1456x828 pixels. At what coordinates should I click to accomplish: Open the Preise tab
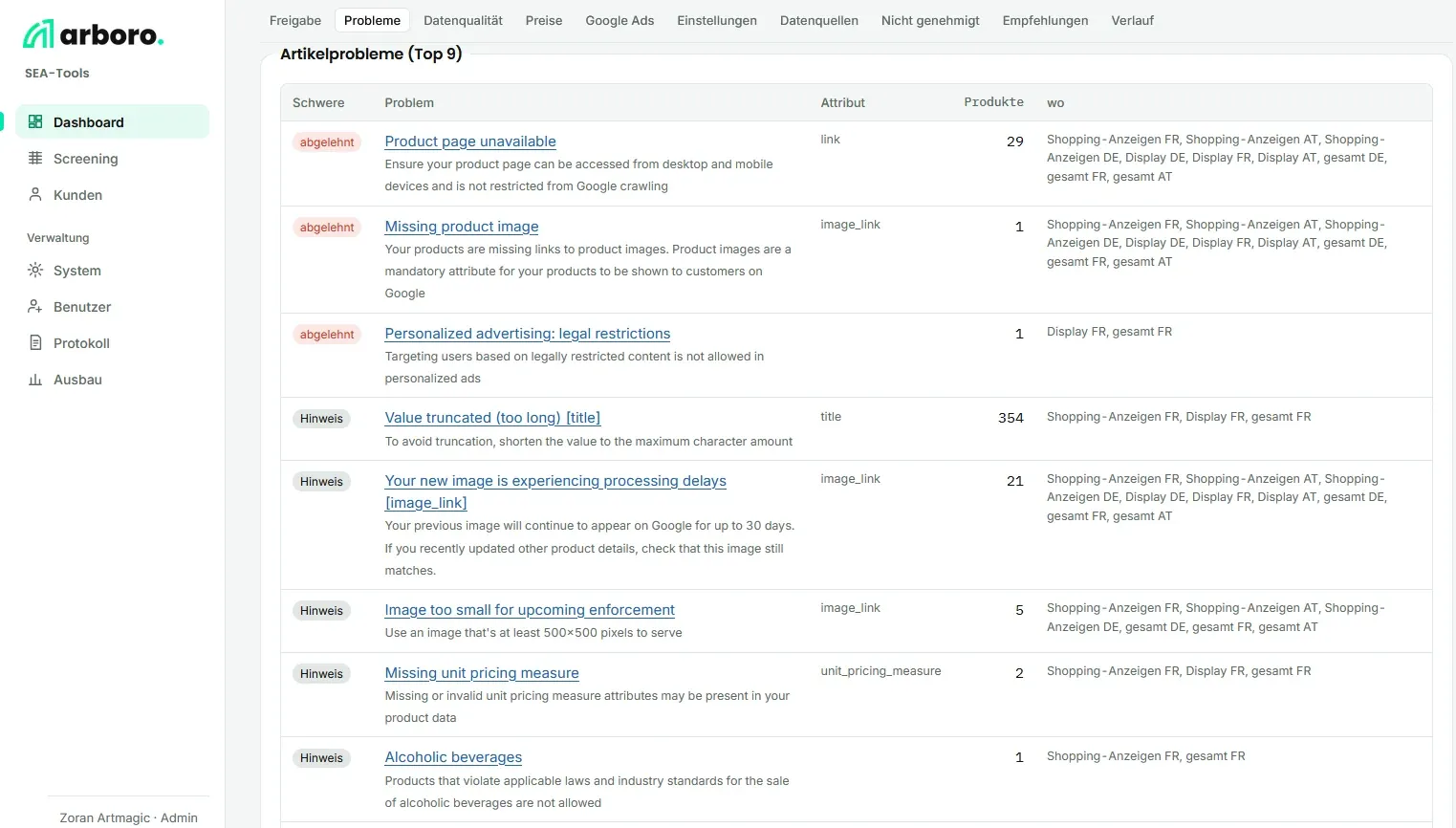[x=544, y=20]
